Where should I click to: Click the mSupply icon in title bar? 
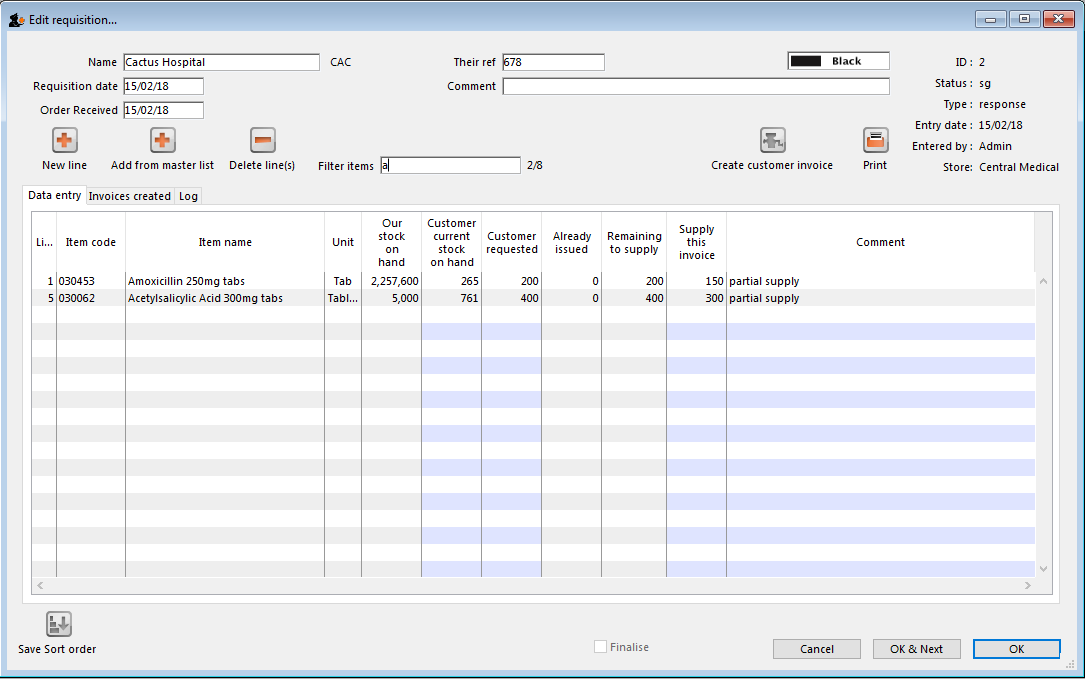[17, 20]
